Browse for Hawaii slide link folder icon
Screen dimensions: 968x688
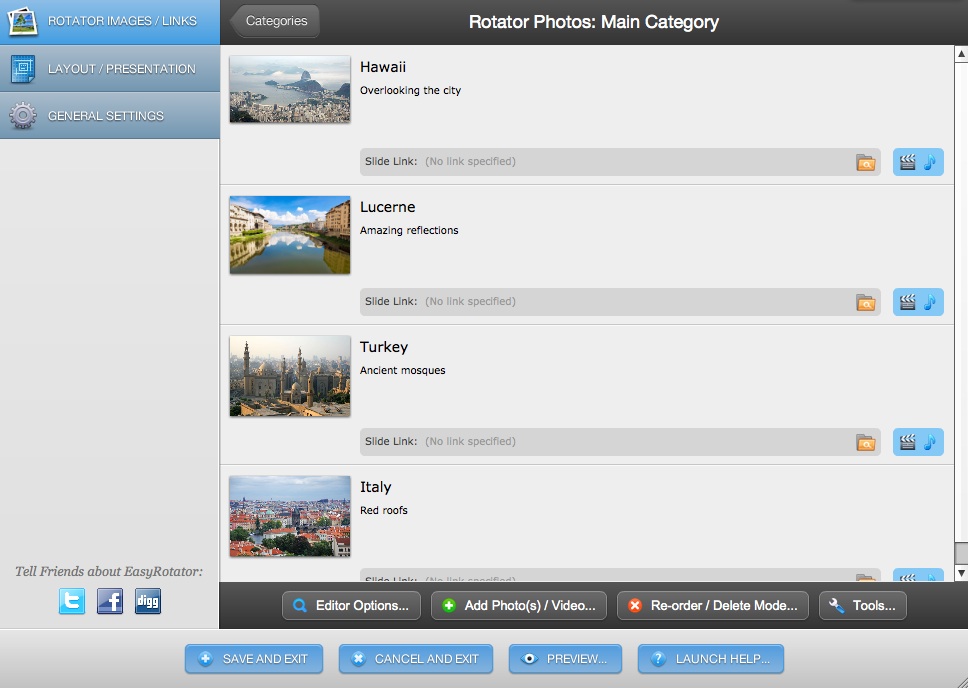(x=866, y=162)
